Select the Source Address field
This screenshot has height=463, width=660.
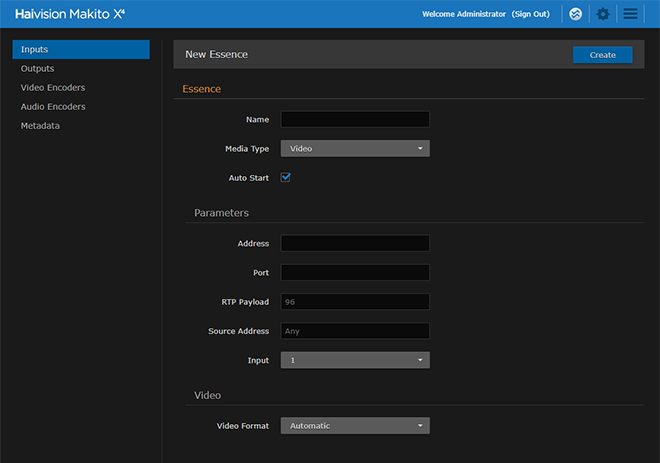pos(355,330)
